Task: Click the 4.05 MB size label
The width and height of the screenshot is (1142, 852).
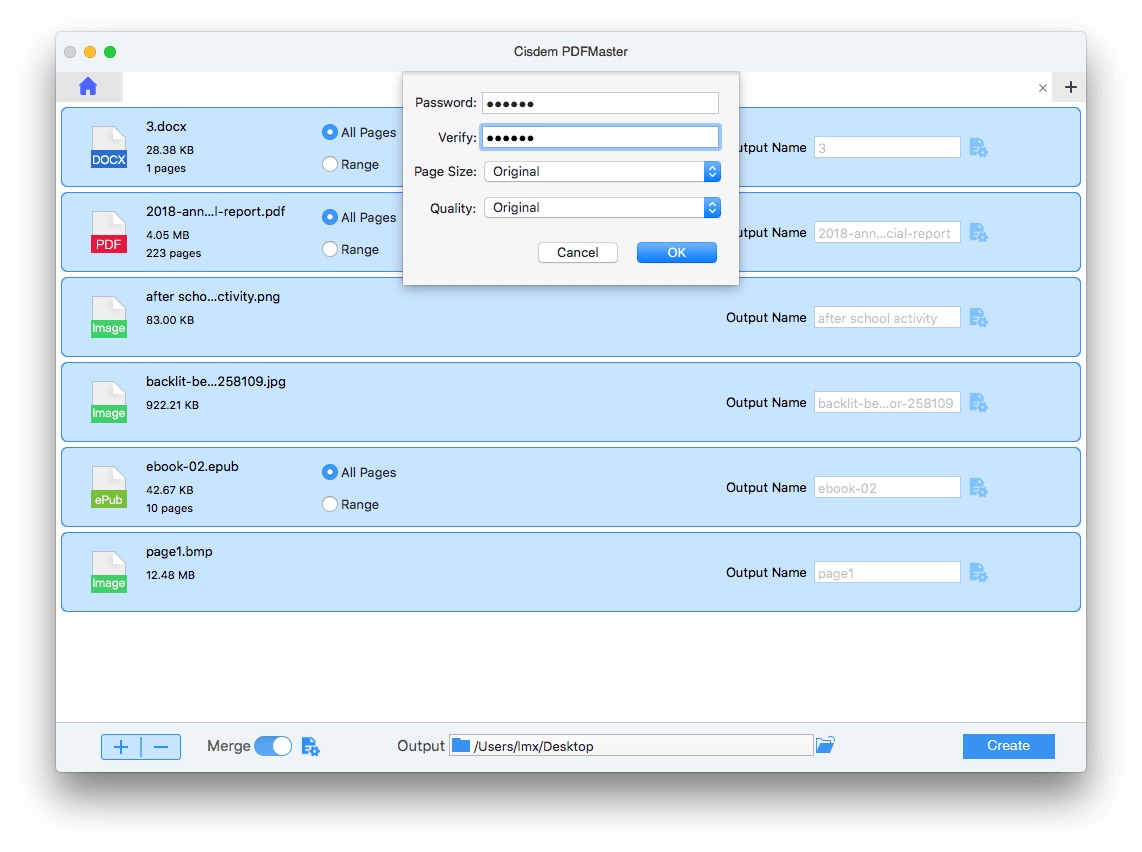Action: click(x=168, y=235)
